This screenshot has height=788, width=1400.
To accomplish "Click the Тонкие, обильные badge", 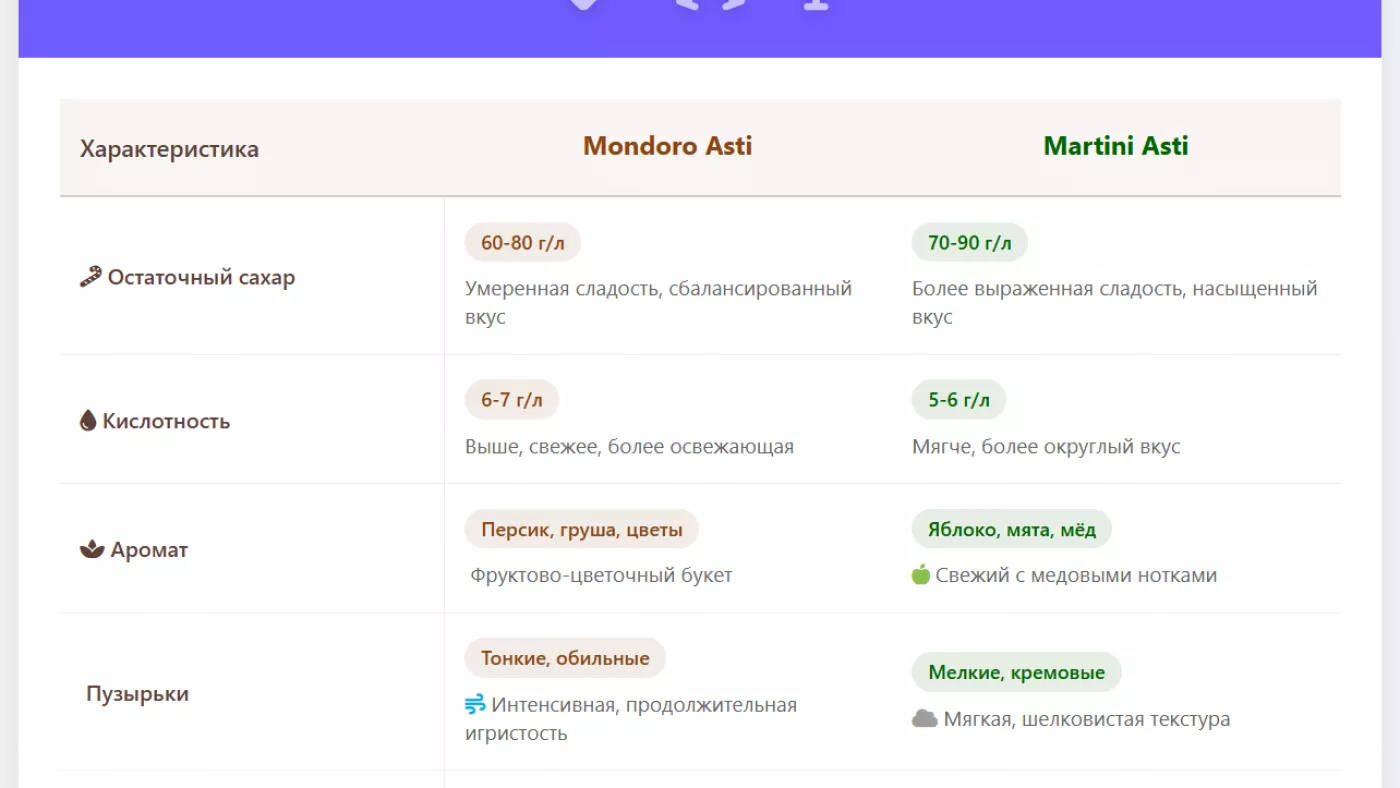I will tap(565, 658).
